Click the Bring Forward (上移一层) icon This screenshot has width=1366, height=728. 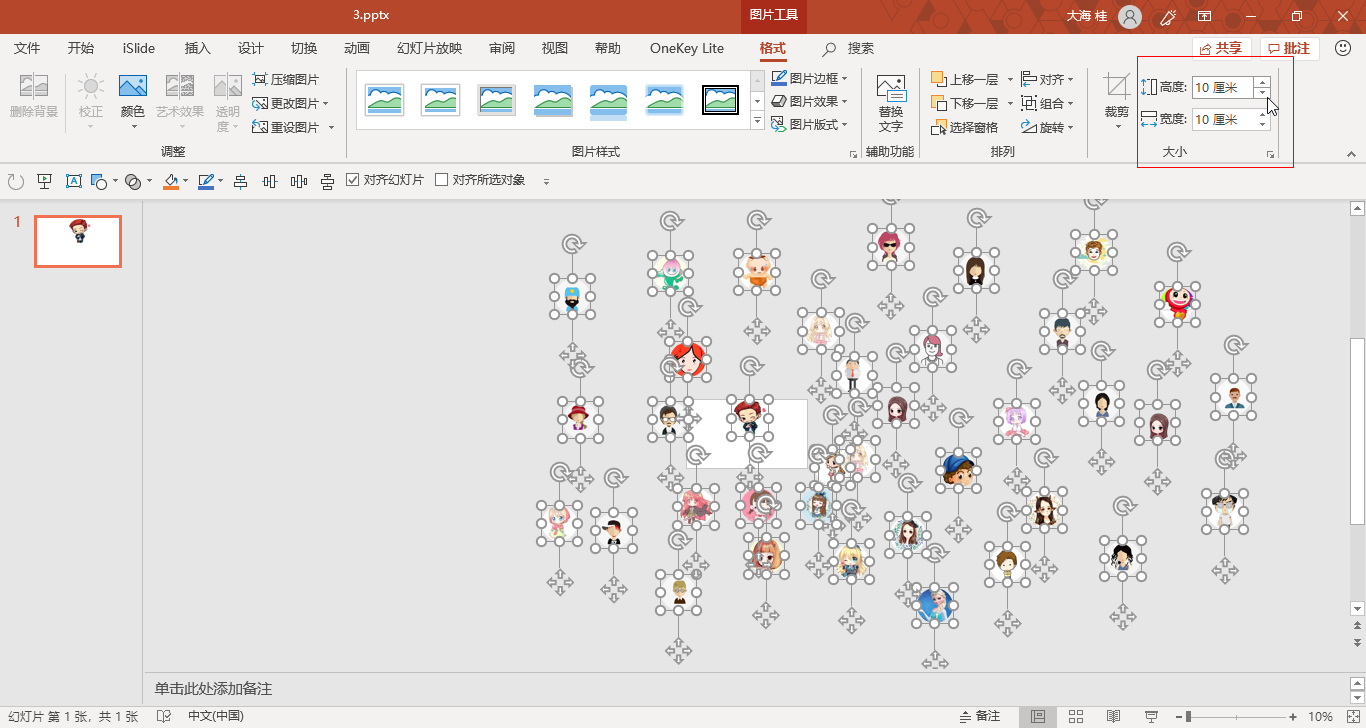coord(939,79)
